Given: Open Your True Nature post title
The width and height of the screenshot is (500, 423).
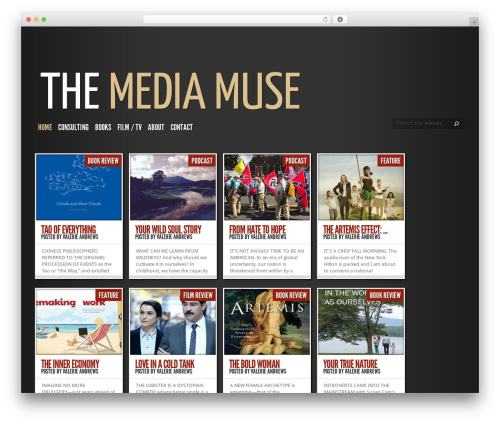Looking at the screenshot, I should tap(350, 364).
